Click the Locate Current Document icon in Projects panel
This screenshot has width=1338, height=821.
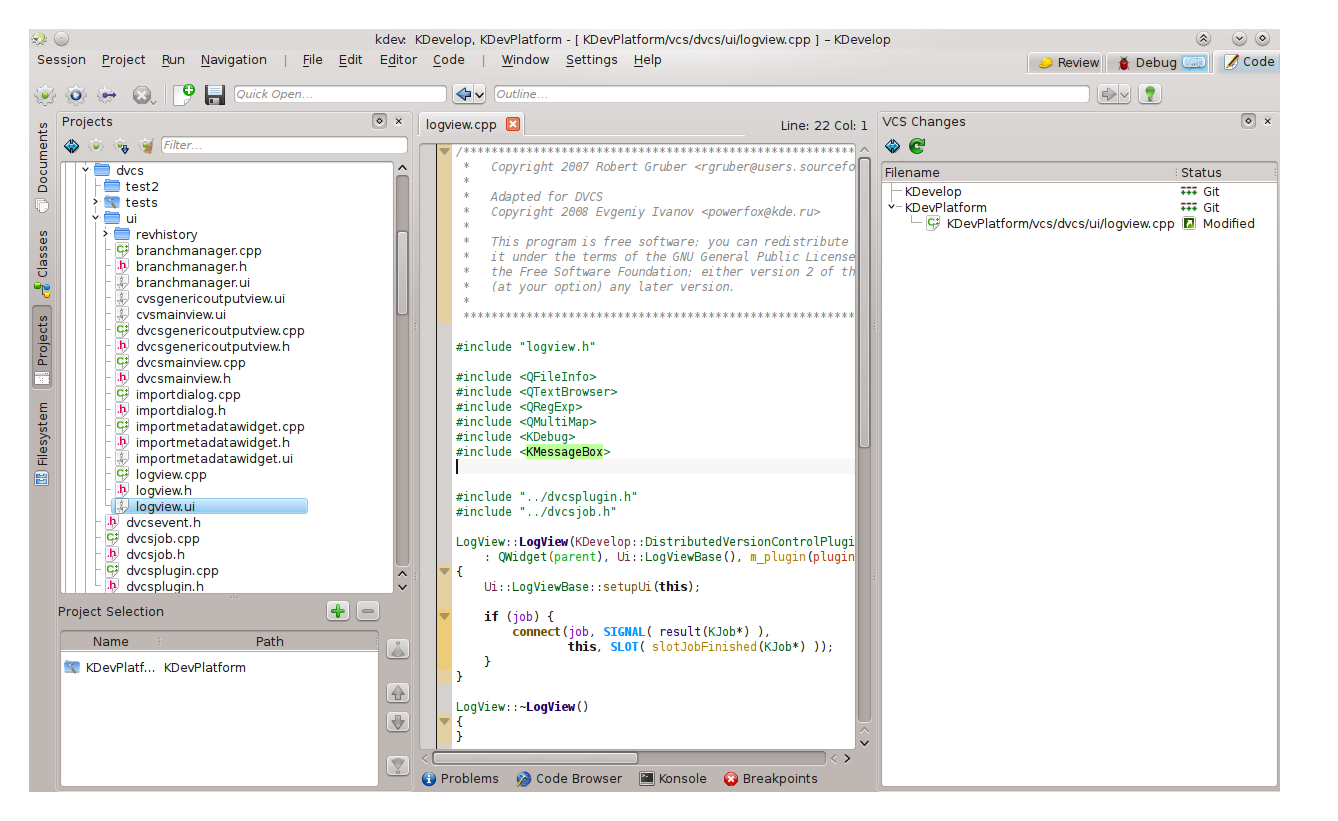click(71, 146)
